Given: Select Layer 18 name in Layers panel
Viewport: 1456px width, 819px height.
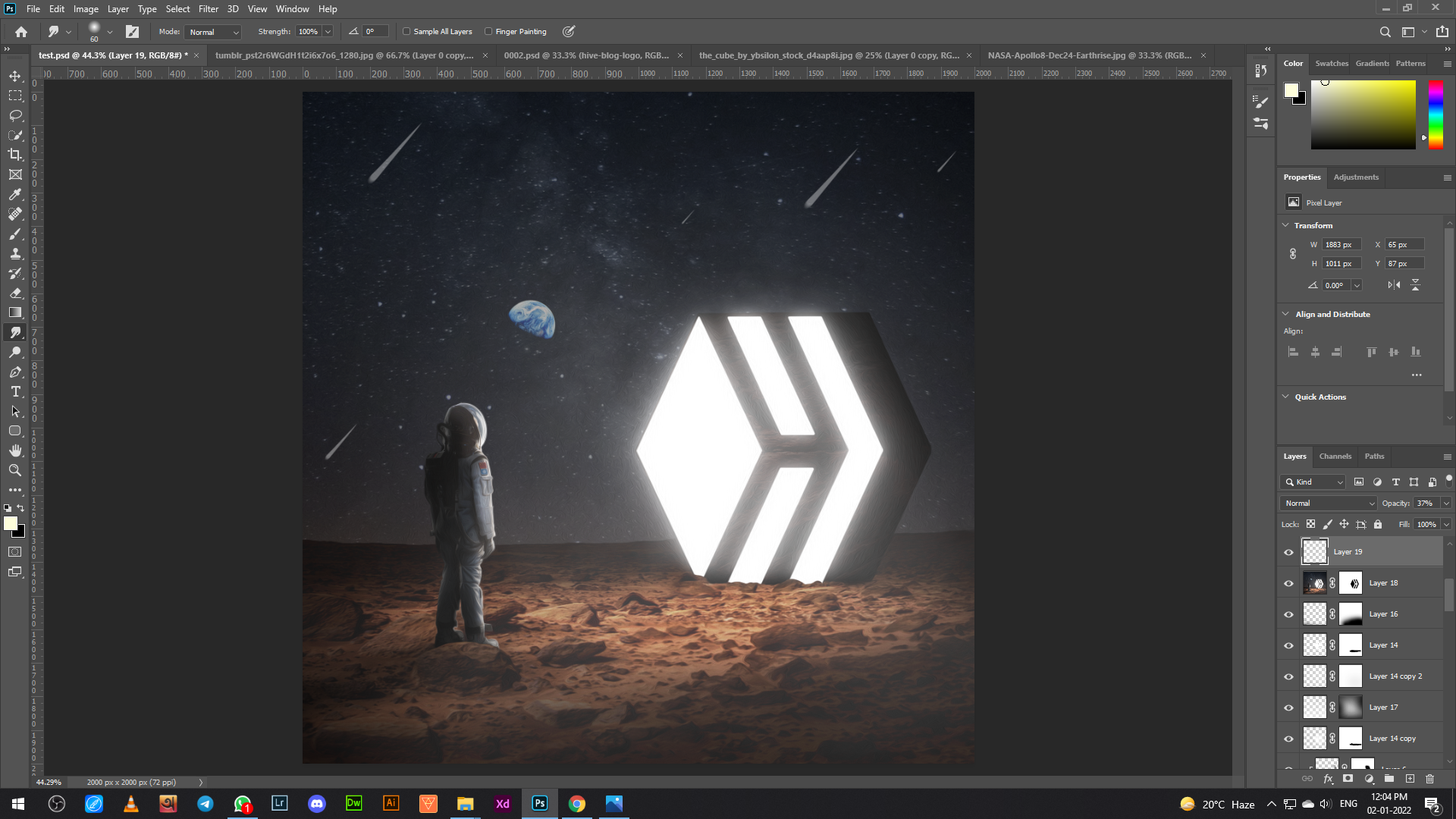Looking at the screenshot, I should (x=1383, y=583).
